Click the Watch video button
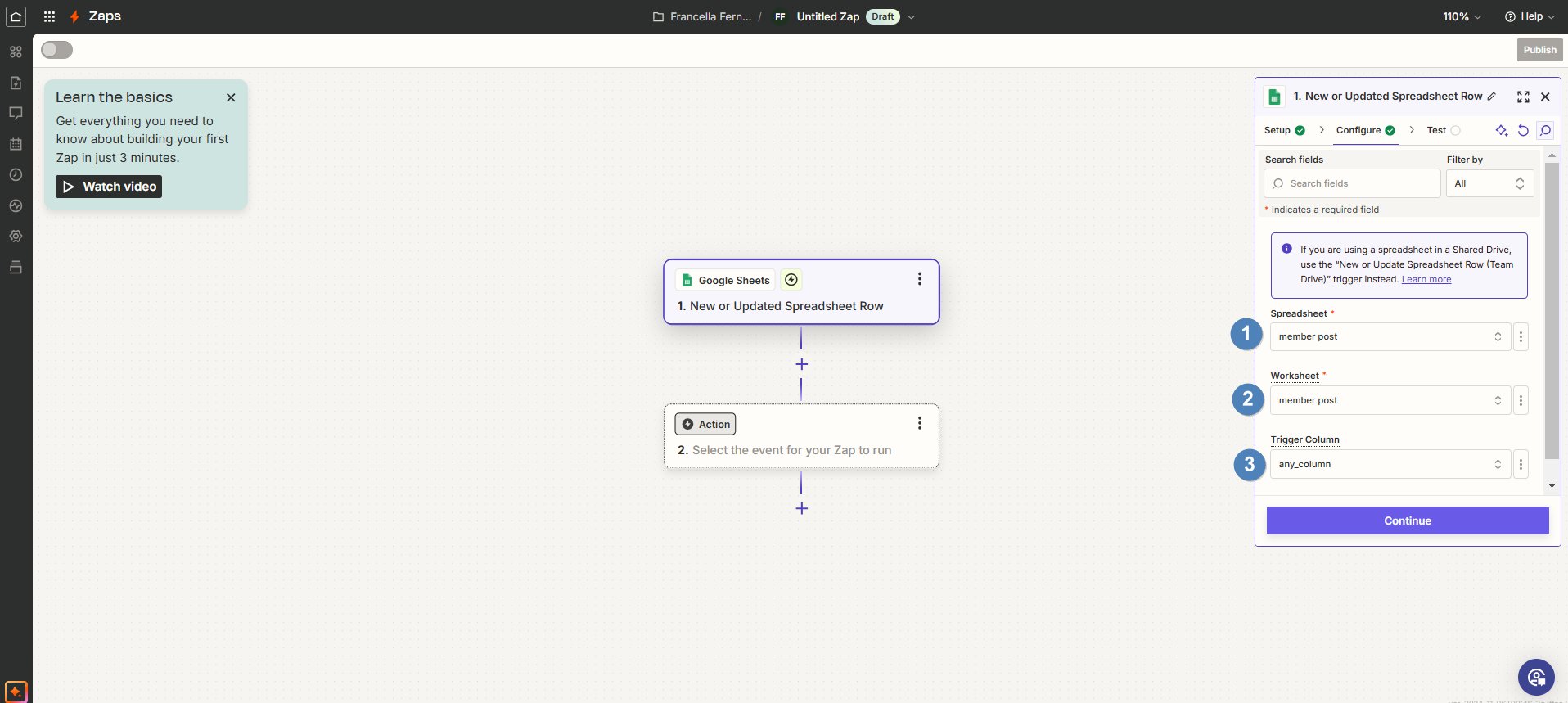 click(x=109, y=187)
